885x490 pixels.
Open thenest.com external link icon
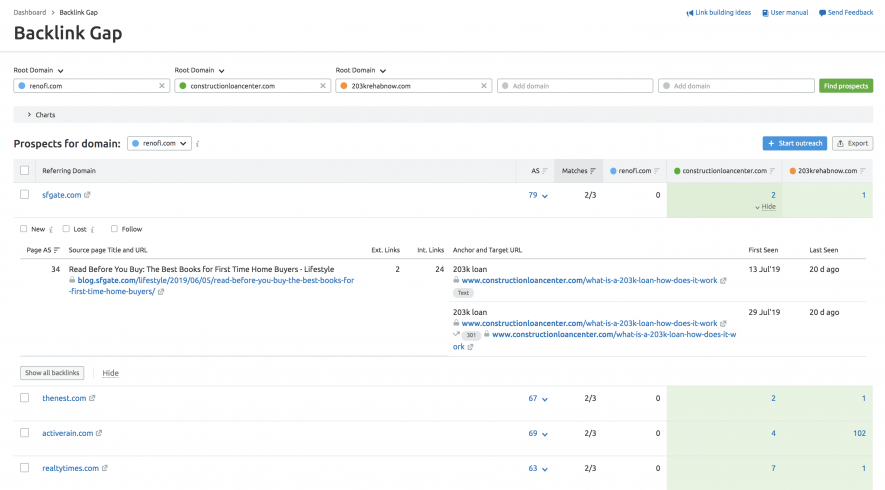click(92, 398)
